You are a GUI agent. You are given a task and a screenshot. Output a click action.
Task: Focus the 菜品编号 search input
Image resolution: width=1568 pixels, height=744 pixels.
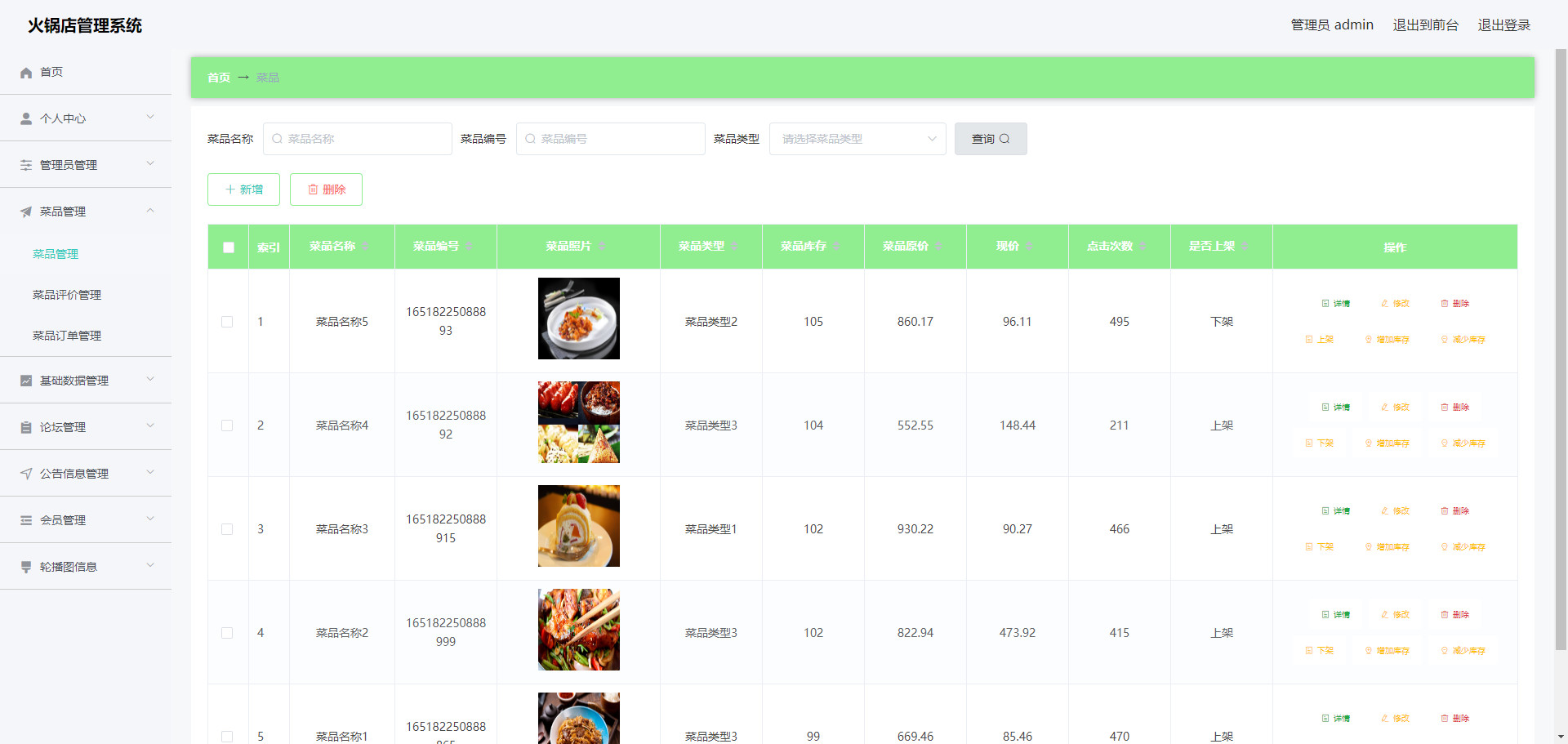[x=611, y=139]
